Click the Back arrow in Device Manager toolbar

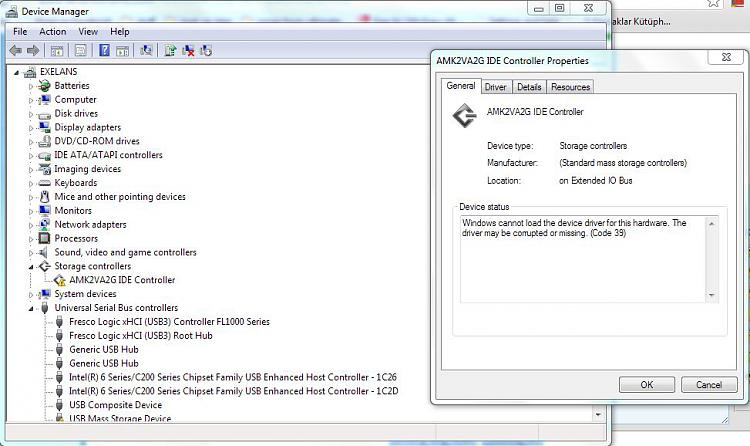(x=15, y=50)
